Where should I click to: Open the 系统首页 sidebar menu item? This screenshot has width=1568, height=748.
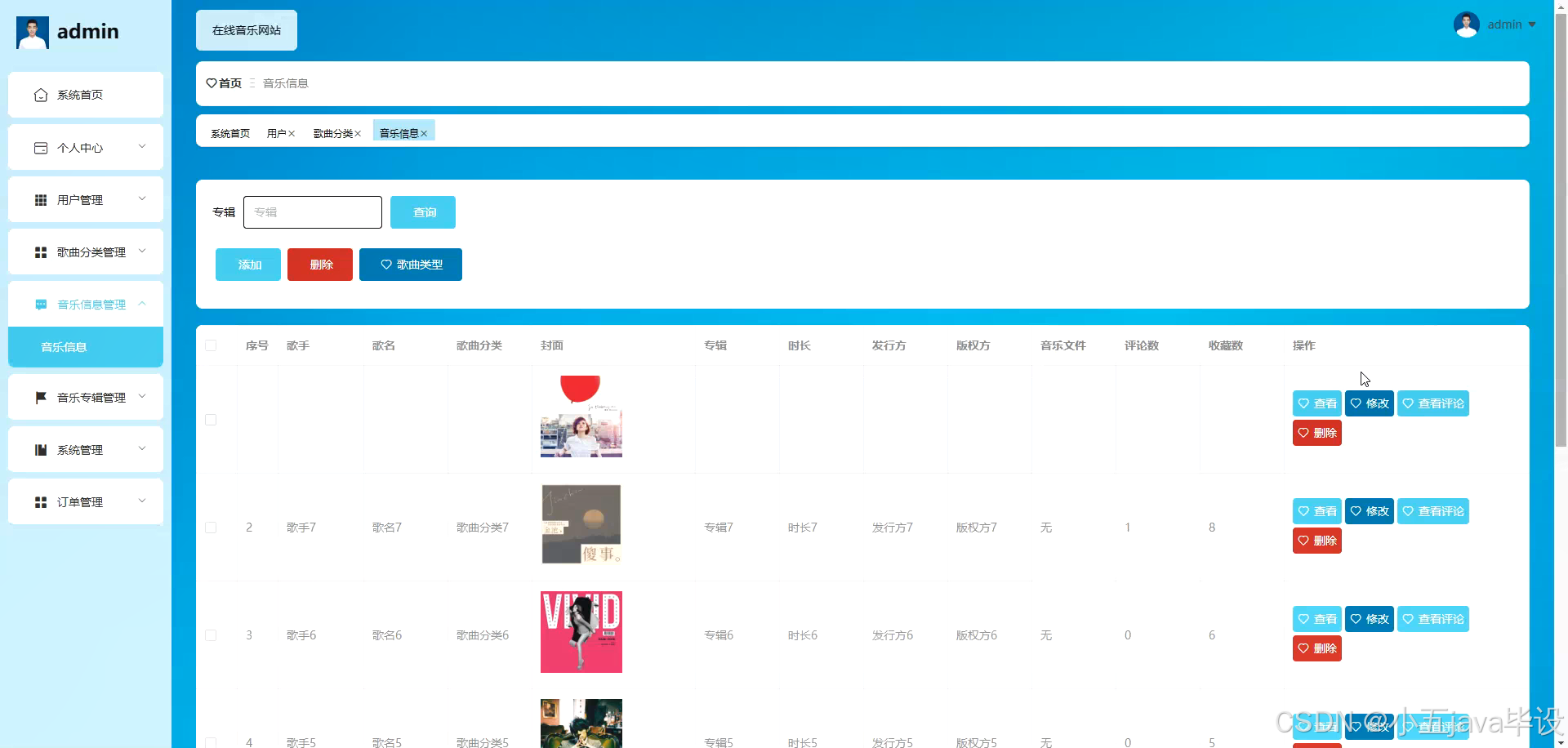[86, 95]
